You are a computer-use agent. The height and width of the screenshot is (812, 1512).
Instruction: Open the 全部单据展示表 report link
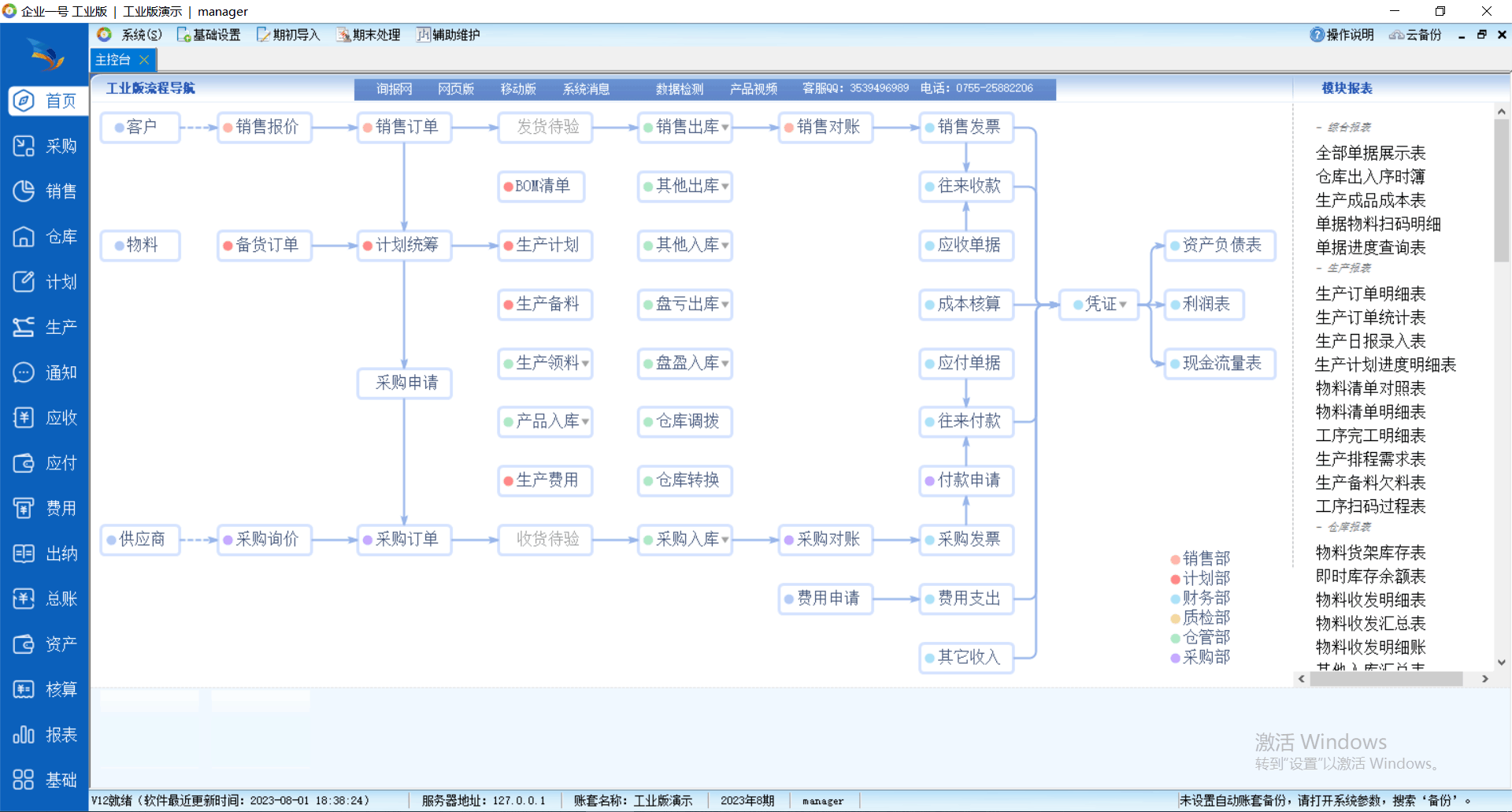click(x=1370, y=153)
